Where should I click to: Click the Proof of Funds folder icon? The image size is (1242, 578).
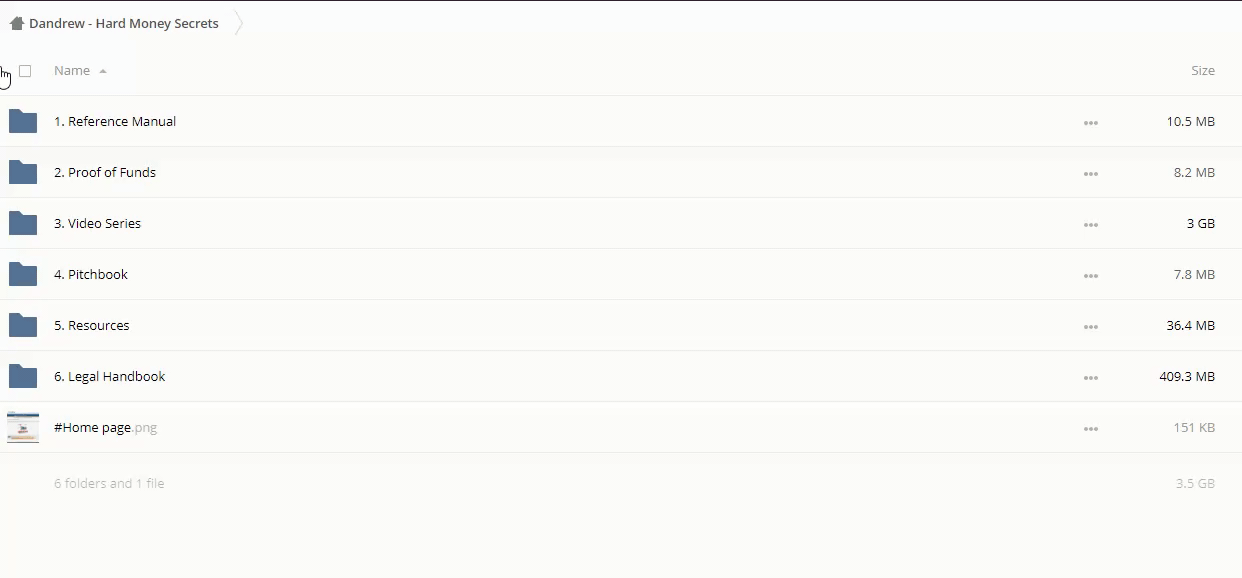(23, 173)
